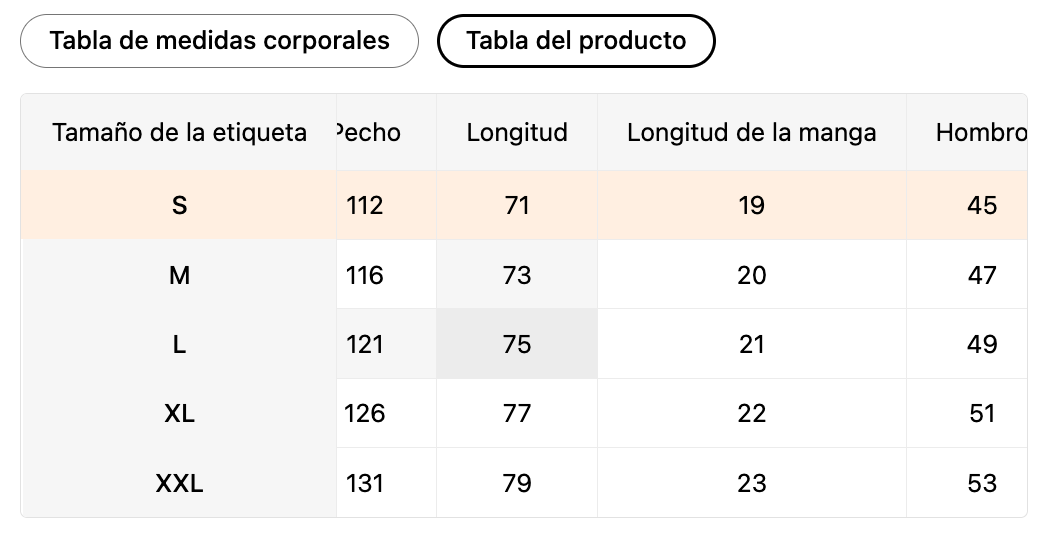Screen dimensions: 1040x538
Task: Click the sleeve length value 23 cell
Action: 751,484
